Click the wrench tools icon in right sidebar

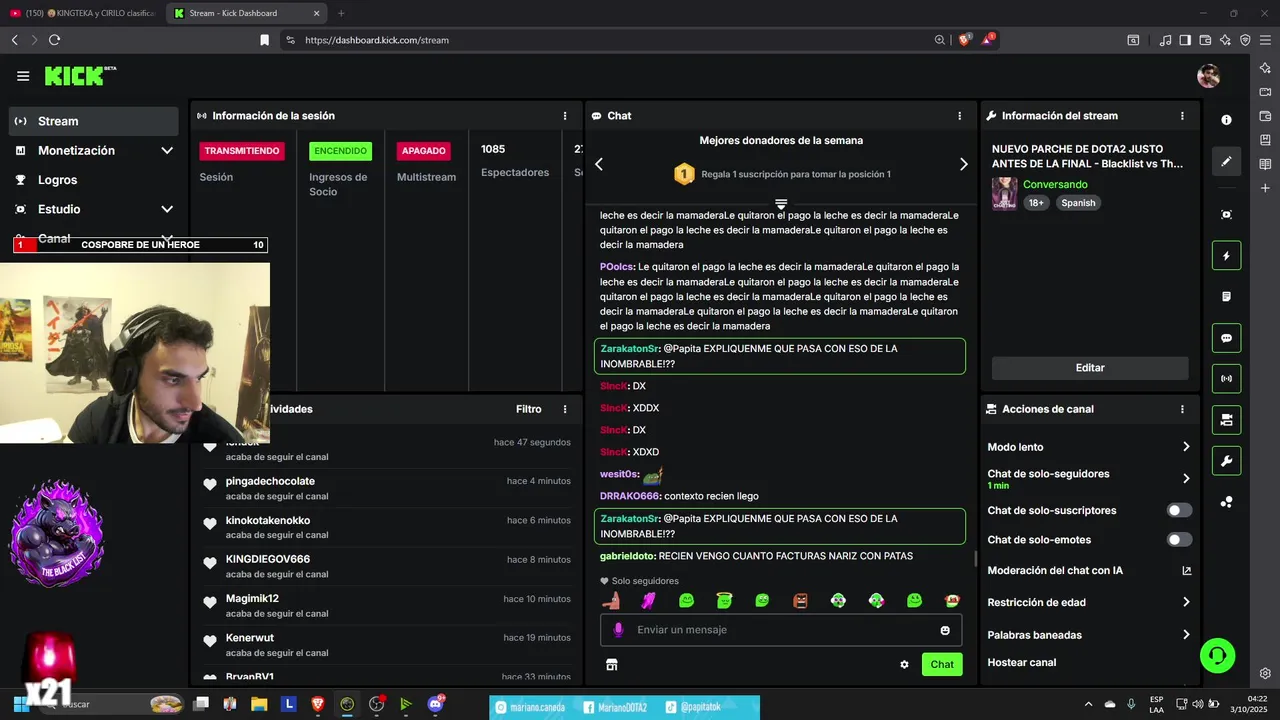point(1227,461)
